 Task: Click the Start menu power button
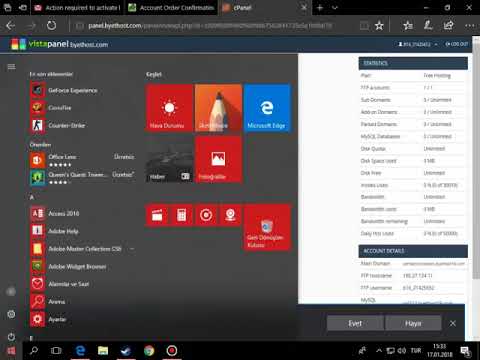[11, 337]
